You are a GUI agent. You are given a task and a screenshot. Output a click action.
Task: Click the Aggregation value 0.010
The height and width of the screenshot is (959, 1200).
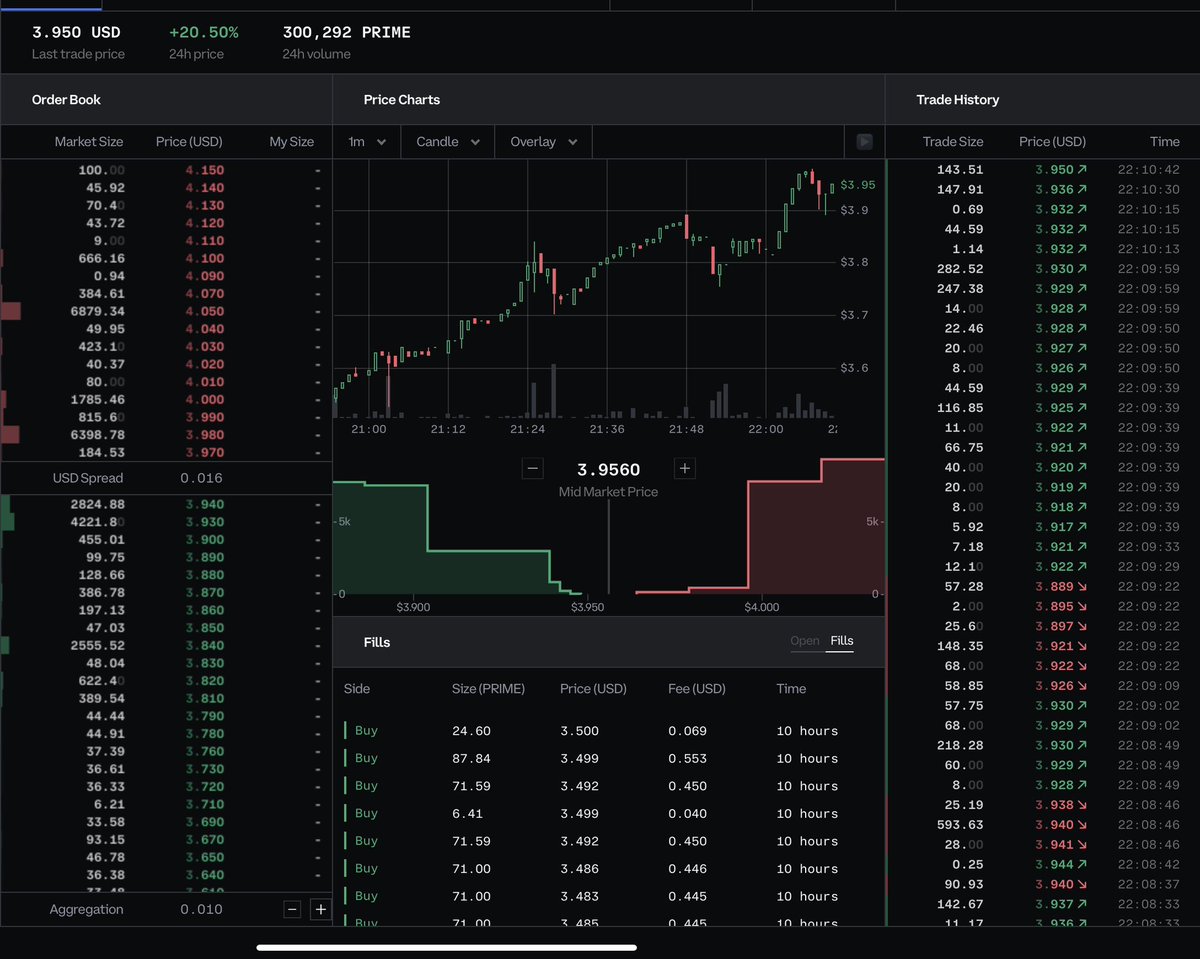point(201,909)
